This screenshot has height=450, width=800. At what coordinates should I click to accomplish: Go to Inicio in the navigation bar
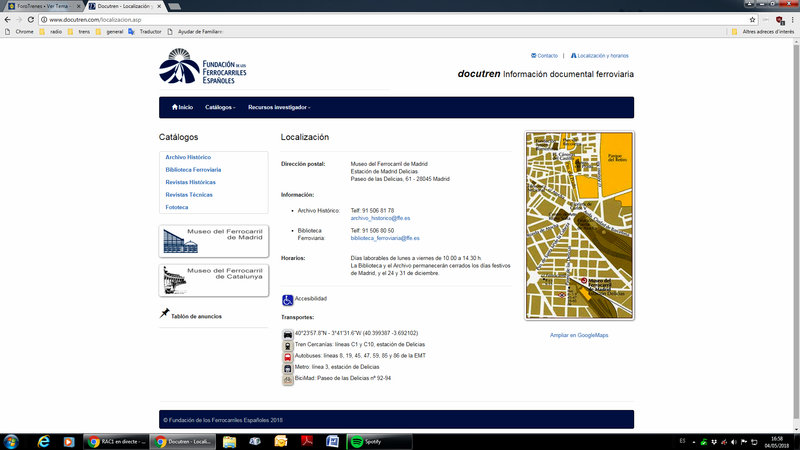[182, 107]
